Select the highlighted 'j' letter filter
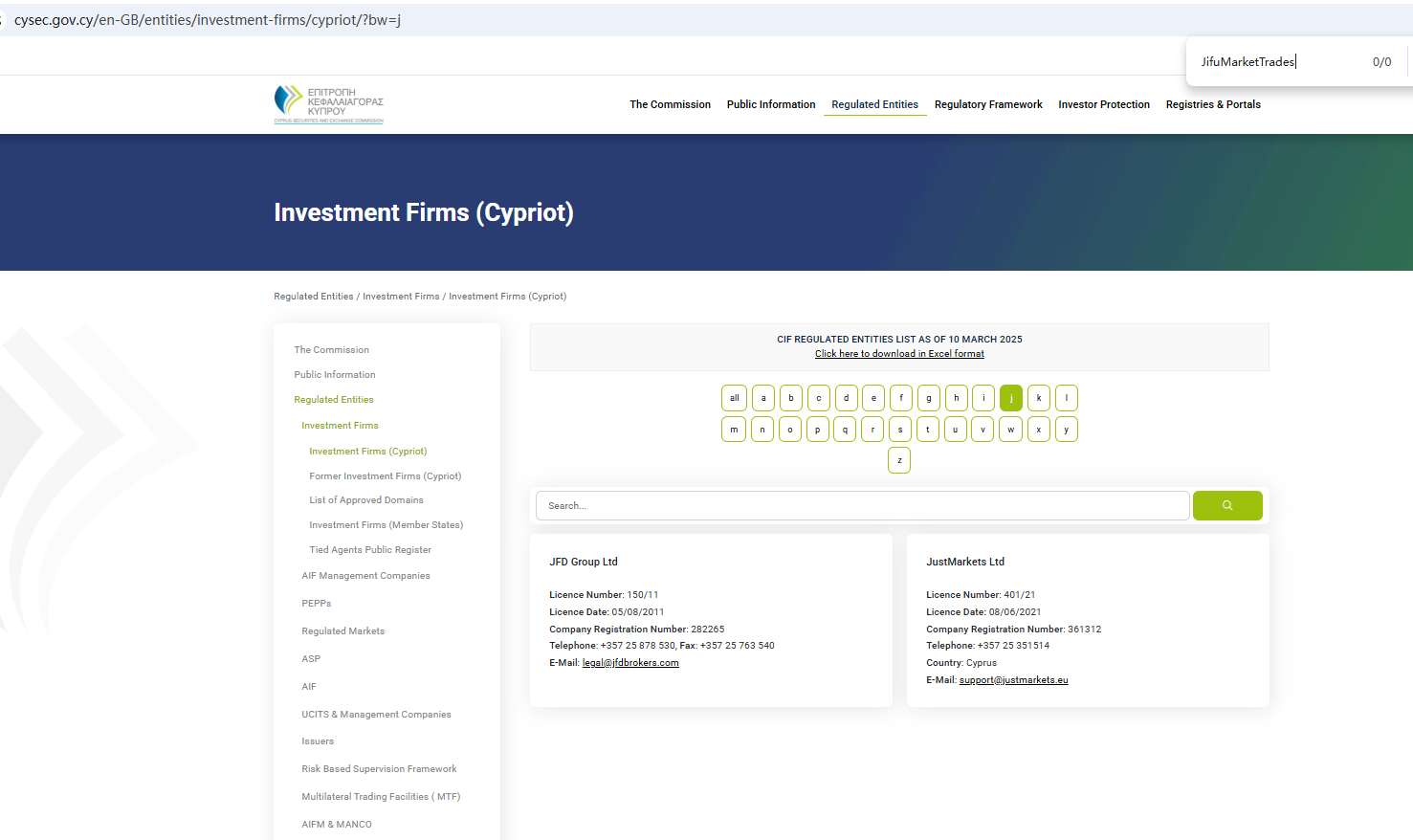Image resolution: width=1413 pixels, height=840 pixels. pos(1010,398)
